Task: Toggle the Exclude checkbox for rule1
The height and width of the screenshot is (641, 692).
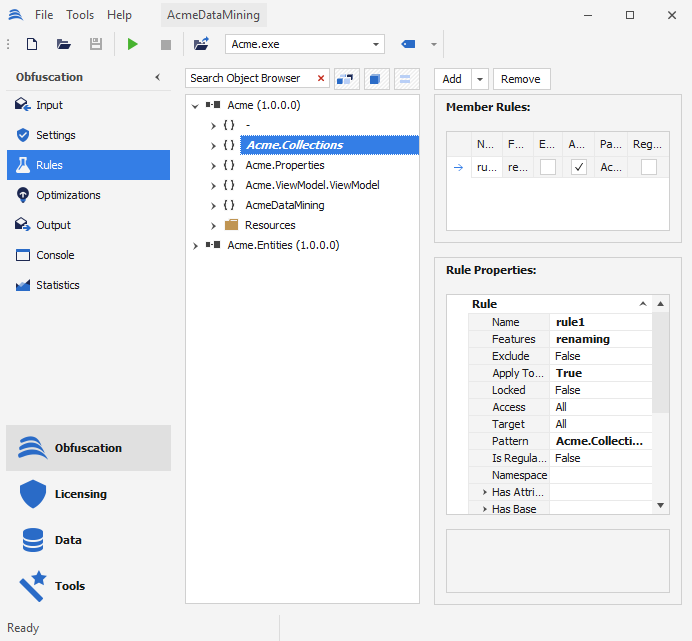Action: [548, 168]
